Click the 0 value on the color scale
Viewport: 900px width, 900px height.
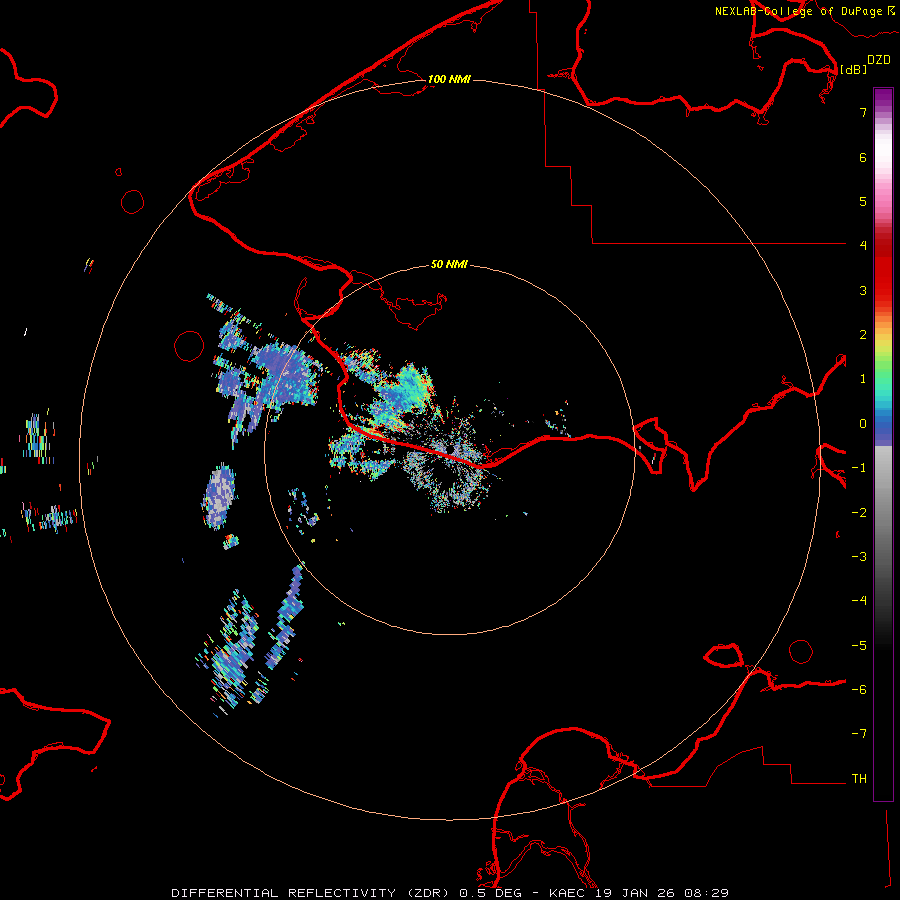tap(863, 424)
